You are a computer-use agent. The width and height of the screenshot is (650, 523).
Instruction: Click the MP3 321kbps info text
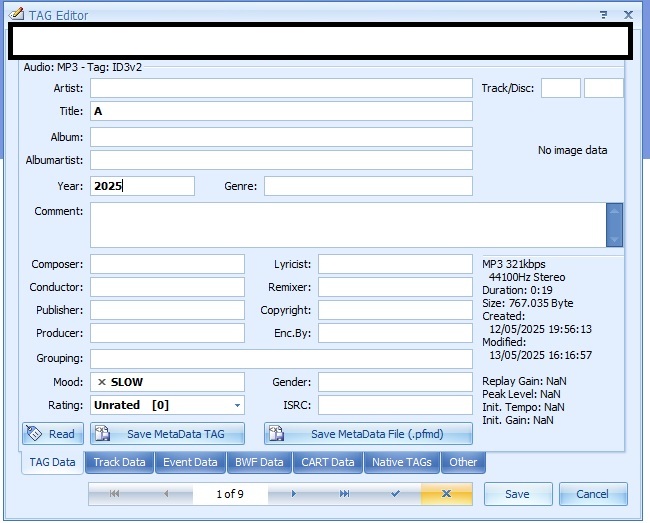coord(514,264)
